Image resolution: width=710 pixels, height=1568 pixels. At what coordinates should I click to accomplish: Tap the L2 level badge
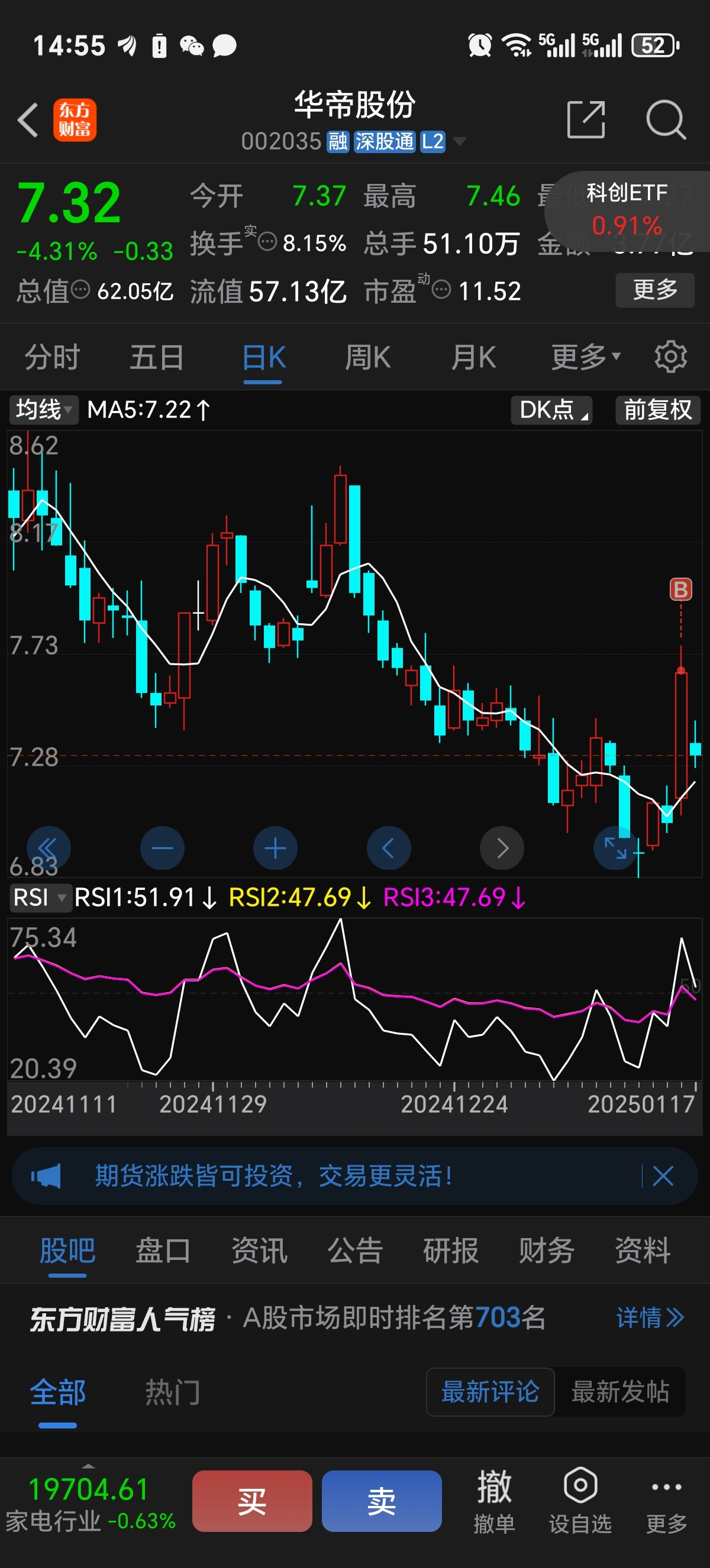[433, 142]
